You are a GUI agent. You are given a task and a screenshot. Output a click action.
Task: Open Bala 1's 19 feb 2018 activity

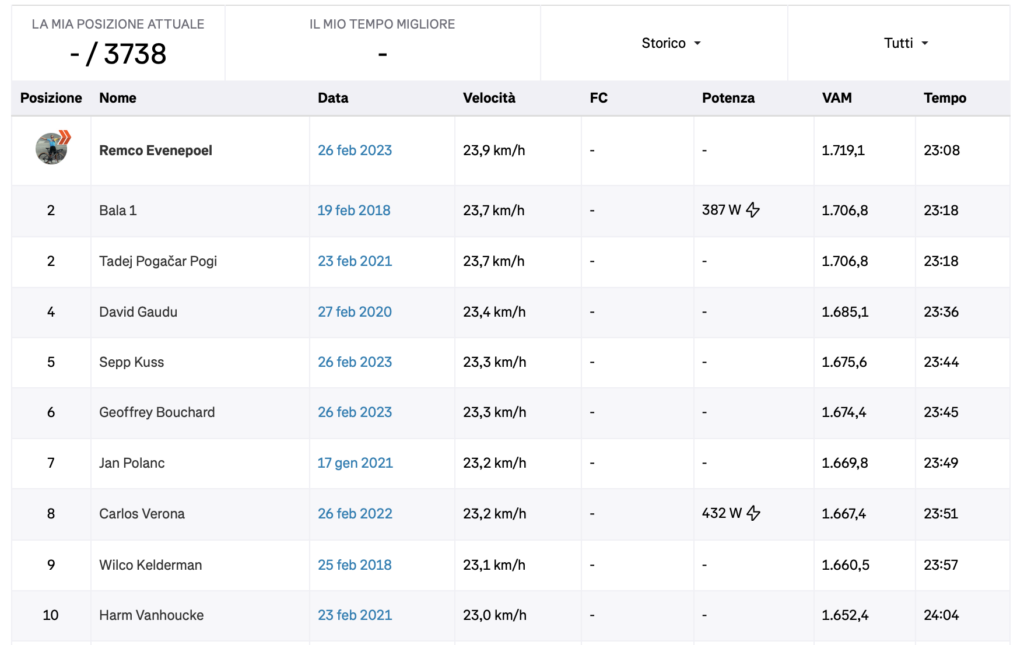[x=354, y=210]
